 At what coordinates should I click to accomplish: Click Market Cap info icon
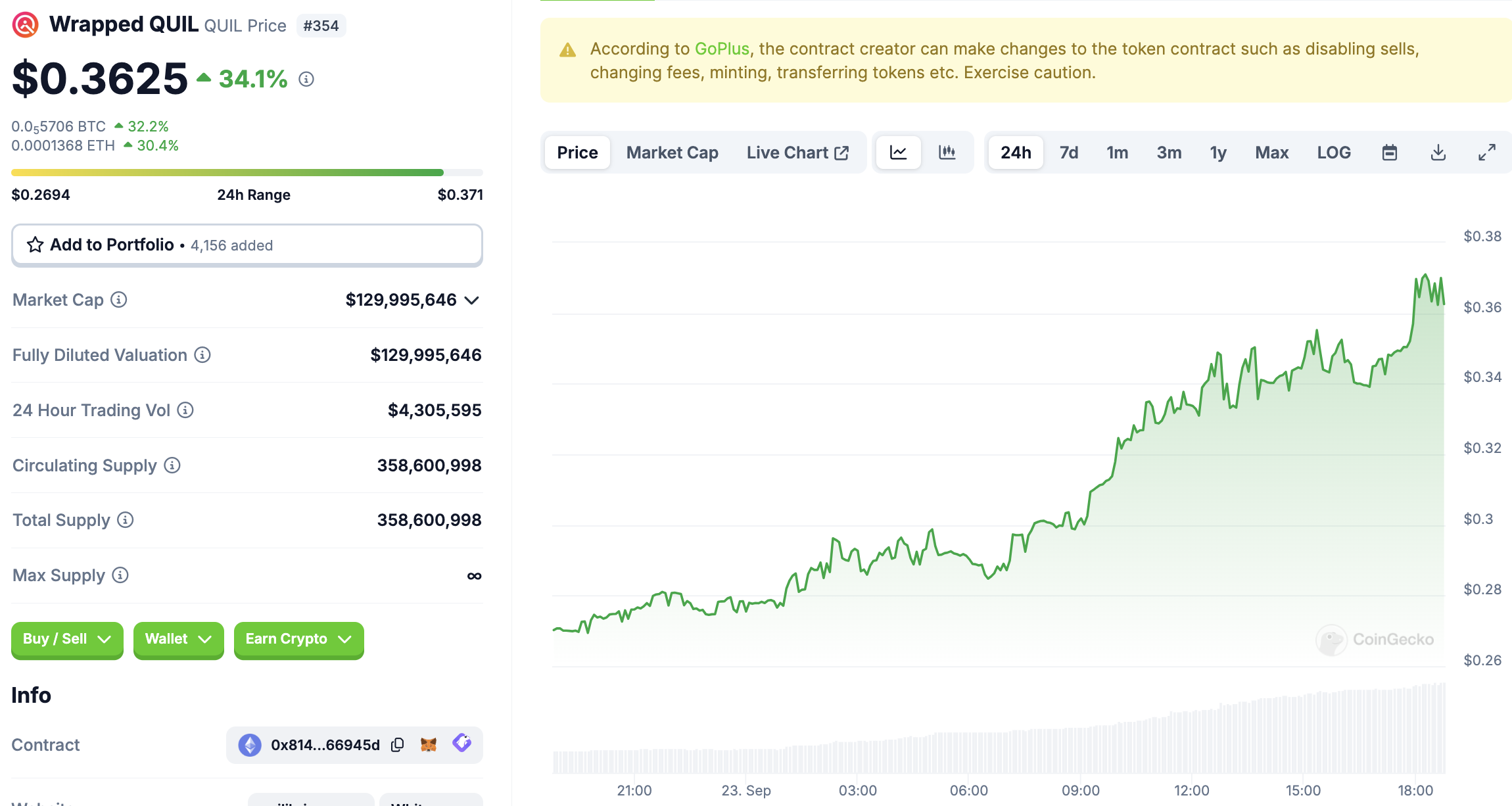(x=119, y=300)
